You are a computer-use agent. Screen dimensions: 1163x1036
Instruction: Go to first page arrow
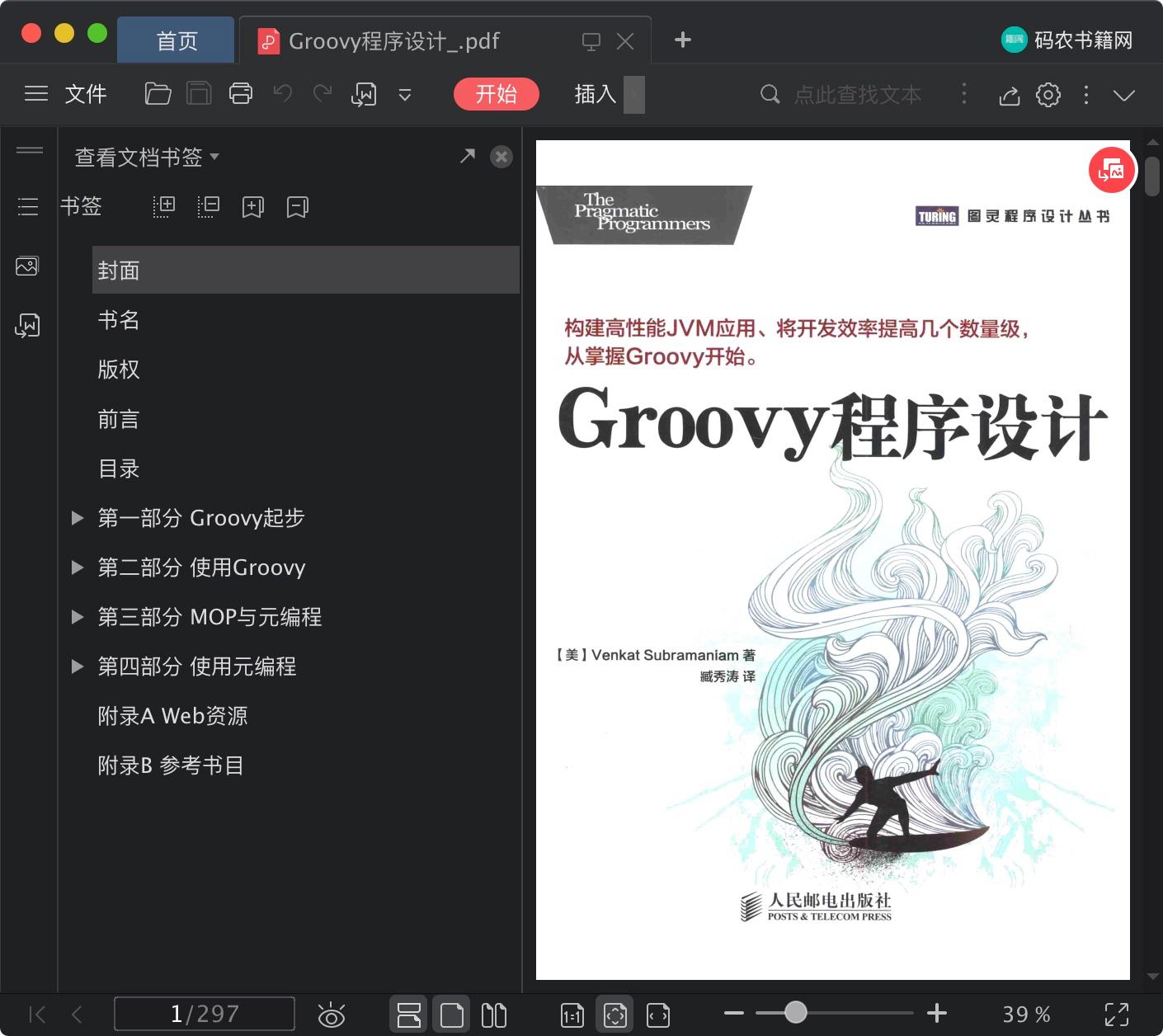point(37,1014)
